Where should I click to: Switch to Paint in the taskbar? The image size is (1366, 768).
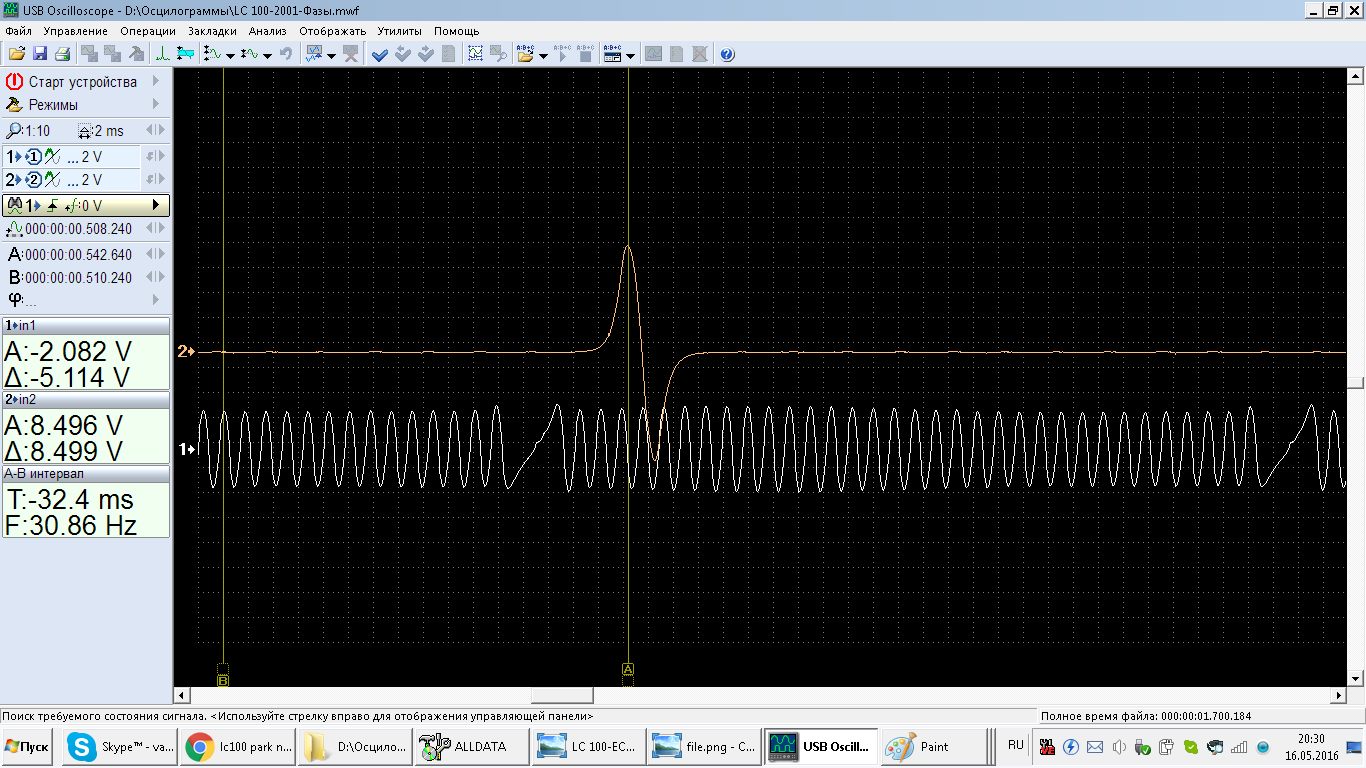pyautogui.click(x=922, y=746)
